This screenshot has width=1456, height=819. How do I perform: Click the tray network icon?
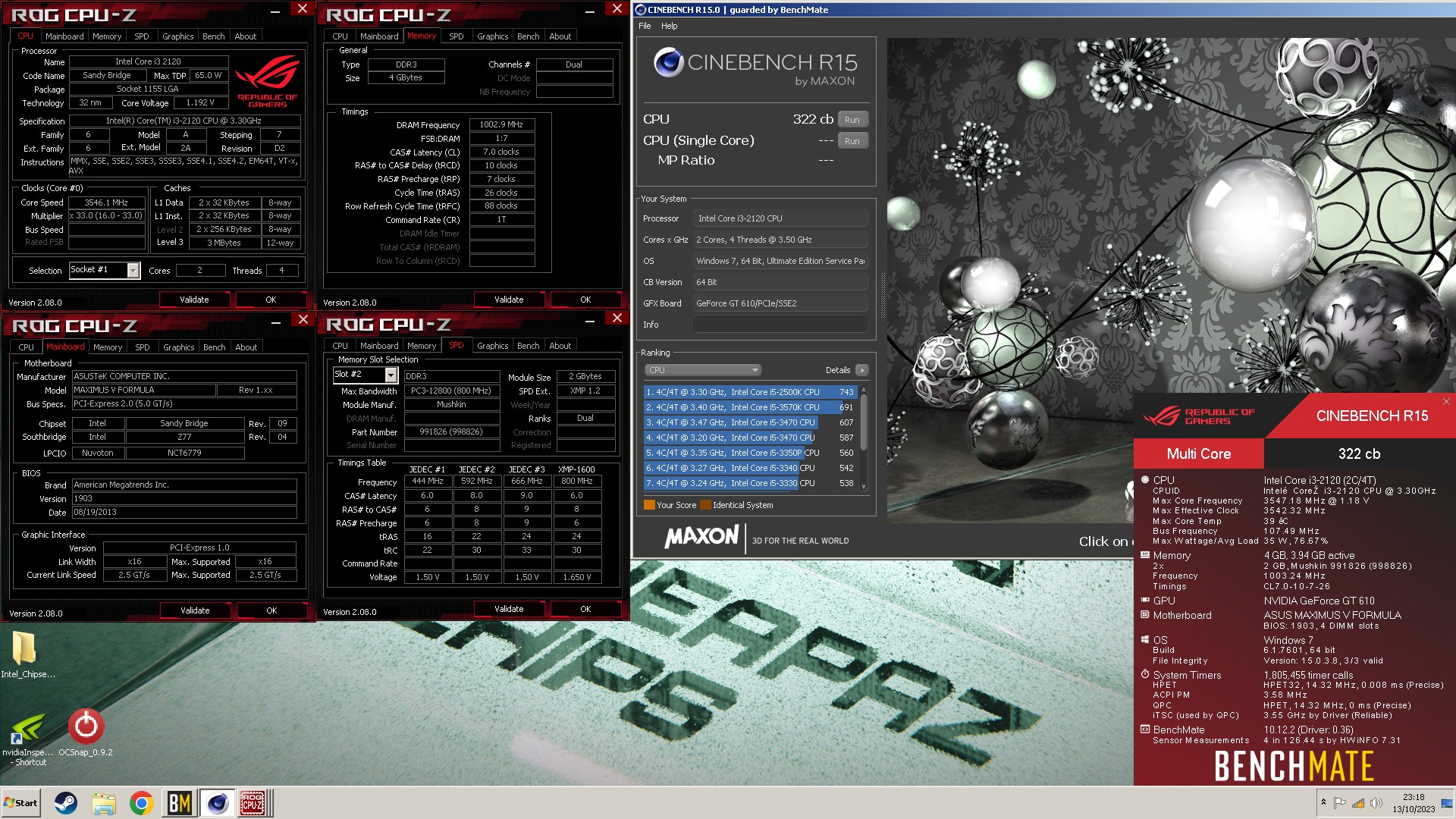(1357, 802)
